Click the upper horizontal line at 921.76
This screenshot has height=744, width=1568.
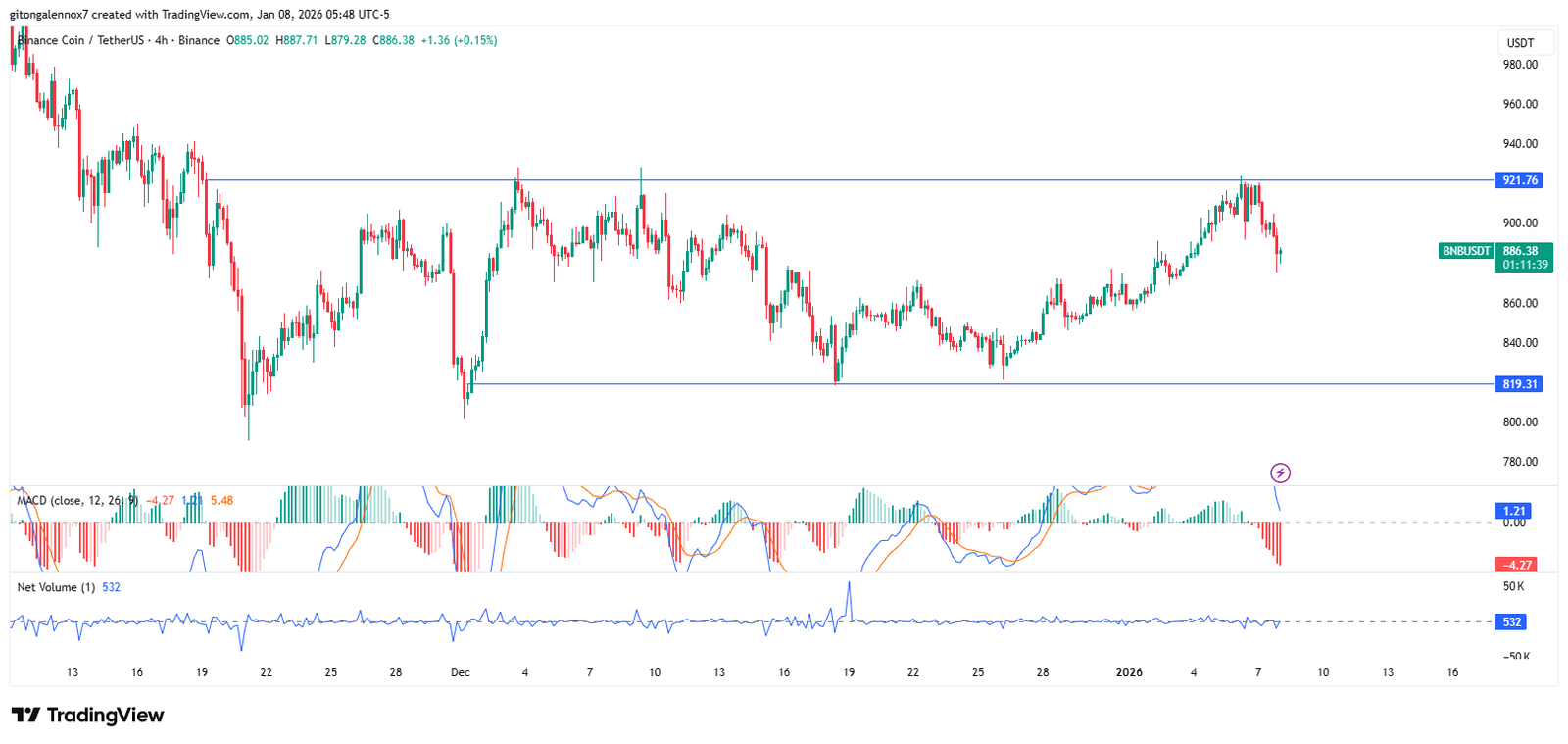point(882,180)
